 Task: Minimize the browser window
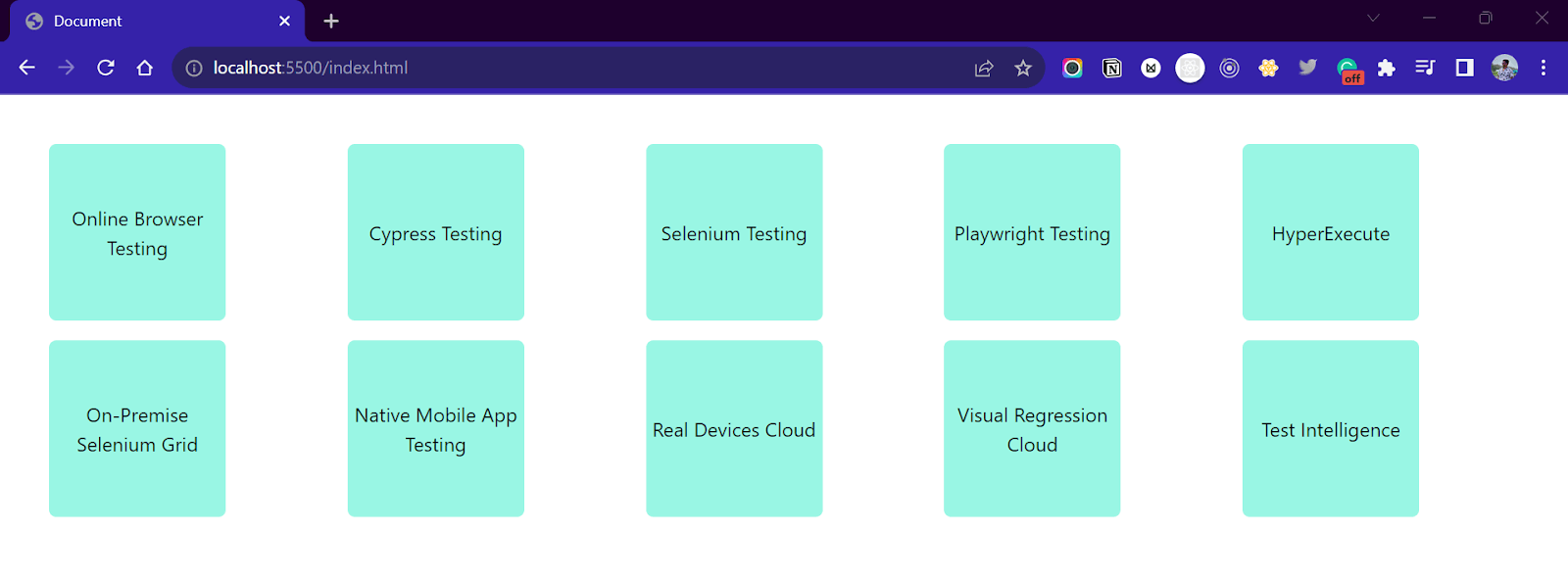(x=1429, y=18)
